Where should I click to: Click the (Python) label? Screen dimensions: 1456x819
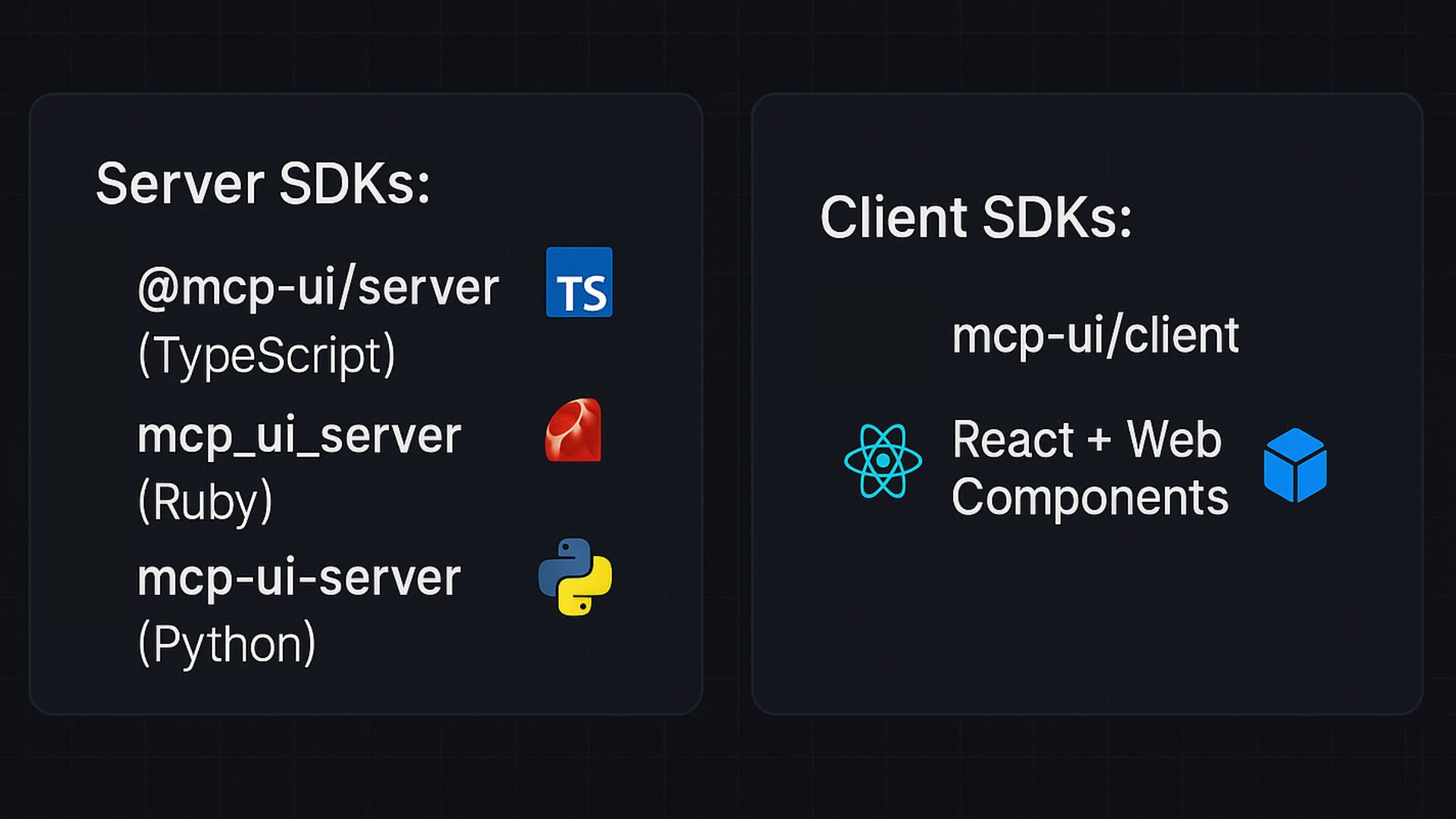(x=226, y=644)
